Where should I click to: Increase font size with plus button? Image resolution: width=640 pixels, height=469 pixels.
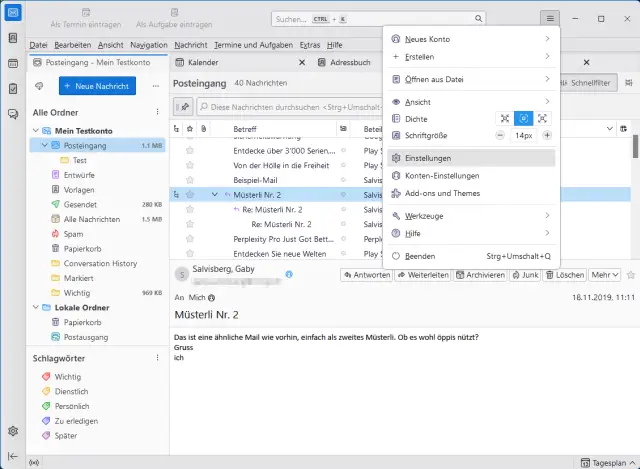[x=546, y=134]
